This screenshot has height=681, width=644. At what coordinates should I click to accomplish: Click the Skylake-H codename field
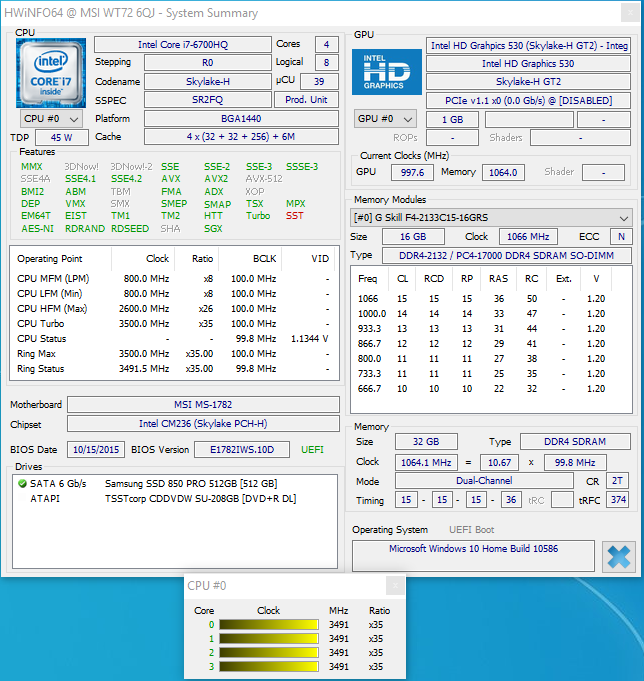(x=208, y=81)
